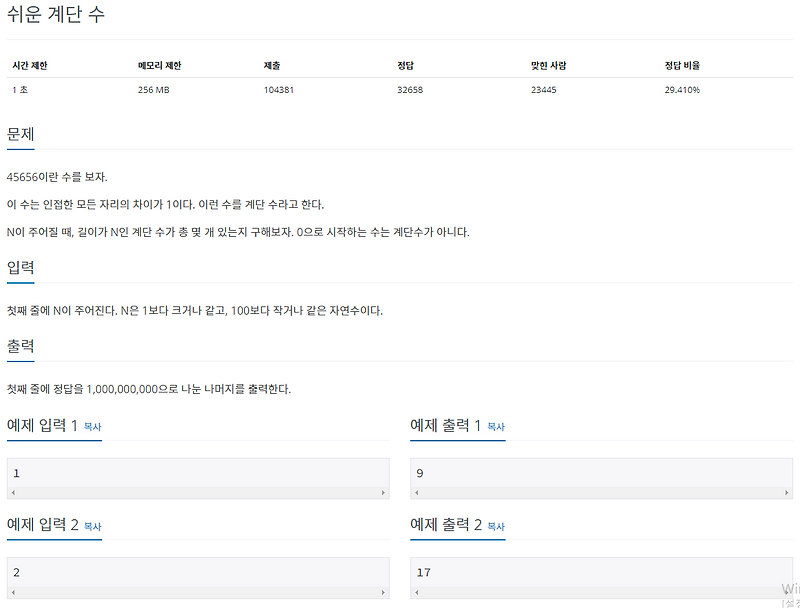Click the 입력 section heading
This screenshot has width=800, height=608.
(x=21, y=266)
